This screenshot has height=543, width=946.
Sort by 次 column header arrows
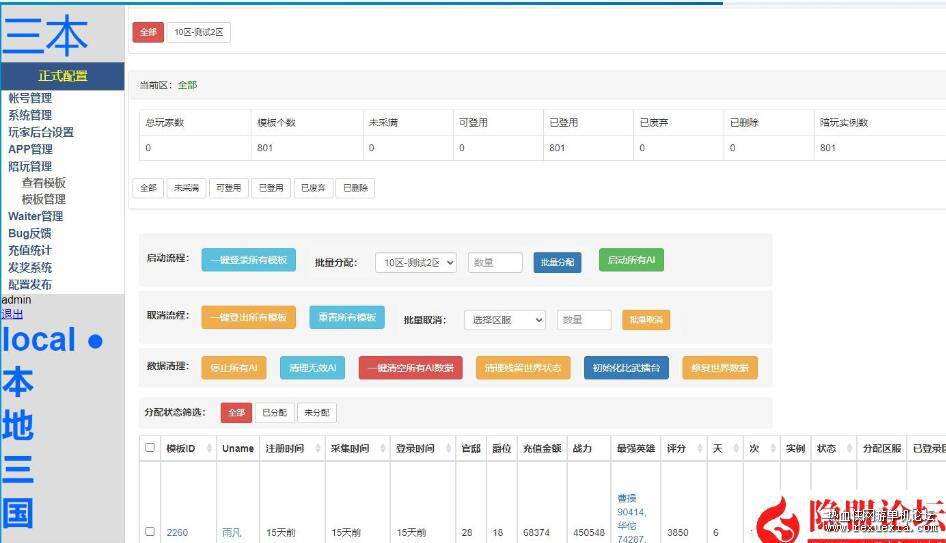coord(773,448)
